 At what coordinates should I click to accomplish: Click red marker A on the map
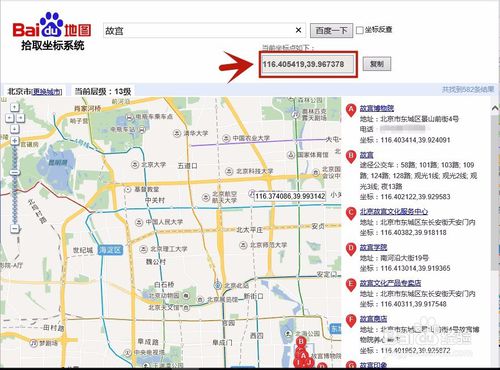(x=303, y=357)
